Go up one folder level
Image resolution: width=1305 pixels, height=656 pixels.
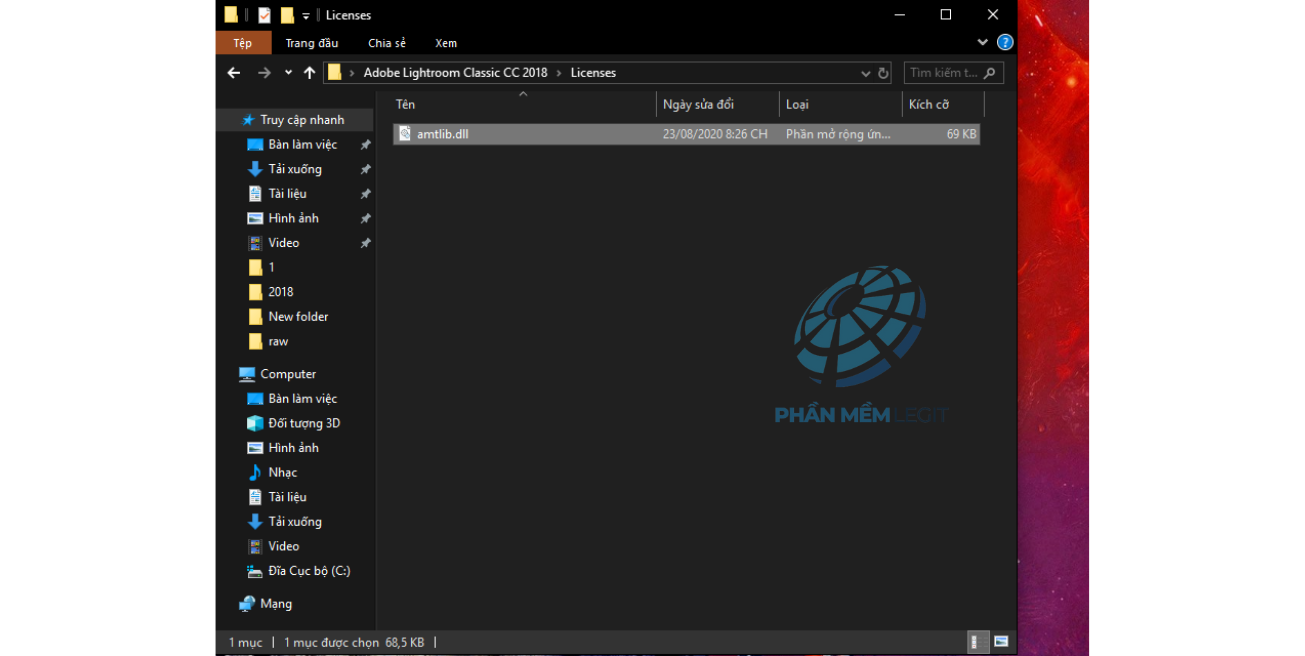point(310,73)
